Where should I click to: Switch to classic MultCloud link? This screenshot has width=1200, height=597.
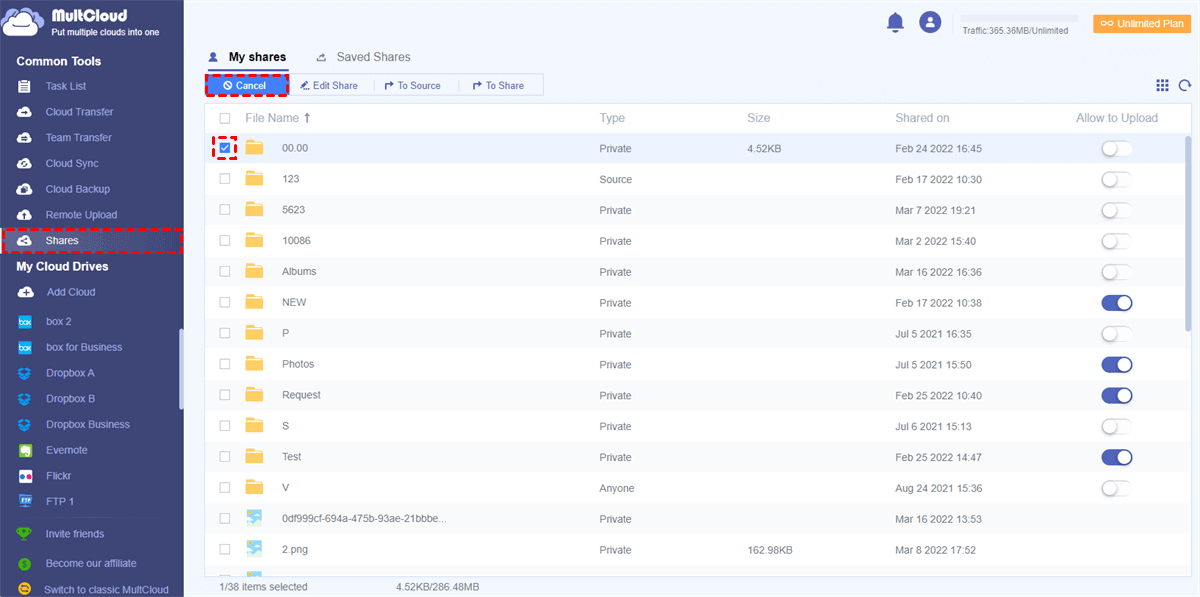pos(106,590)
